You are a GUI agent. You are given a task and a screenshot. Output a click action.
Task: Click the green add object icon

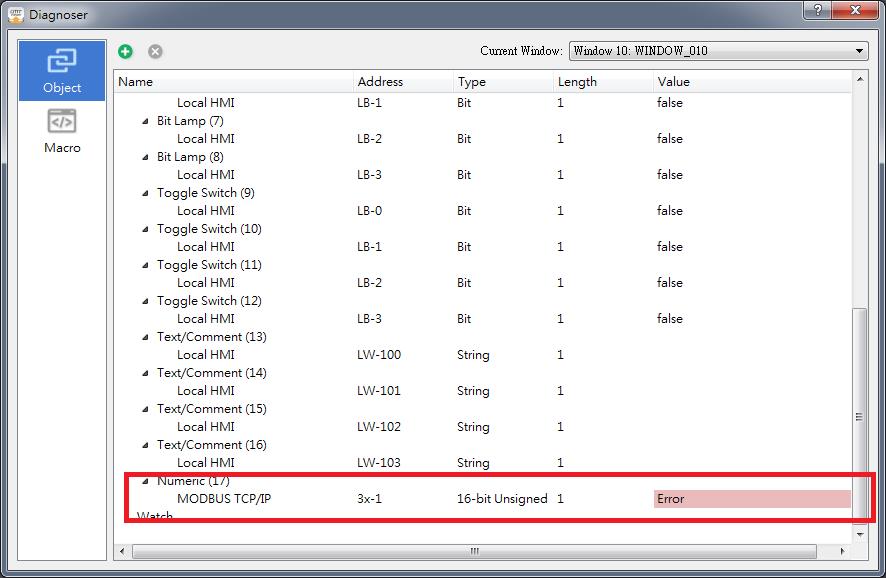pos(126,51)
